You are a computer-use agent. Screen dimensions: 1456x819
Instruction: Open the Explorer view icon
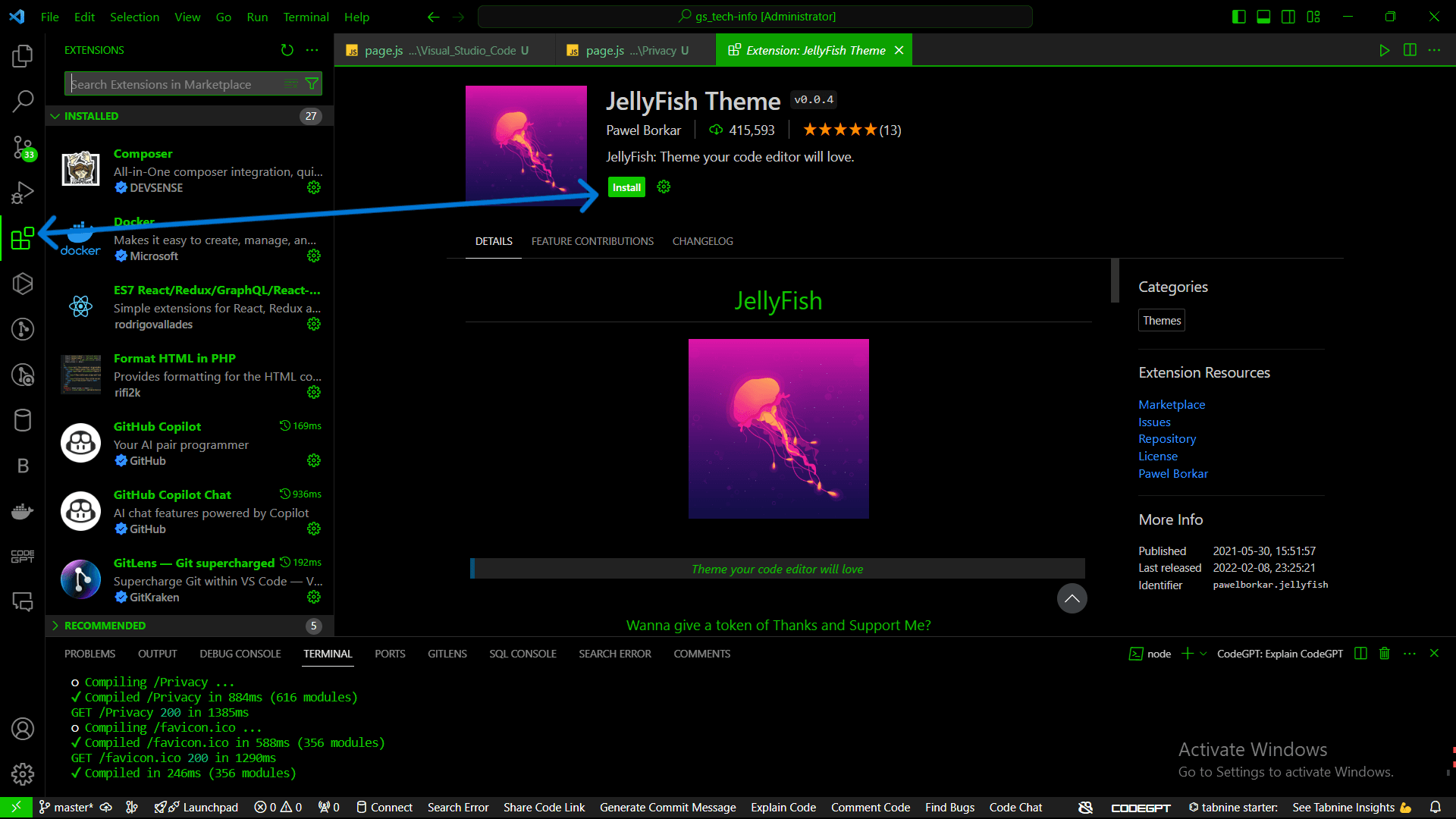pos(23,55)
